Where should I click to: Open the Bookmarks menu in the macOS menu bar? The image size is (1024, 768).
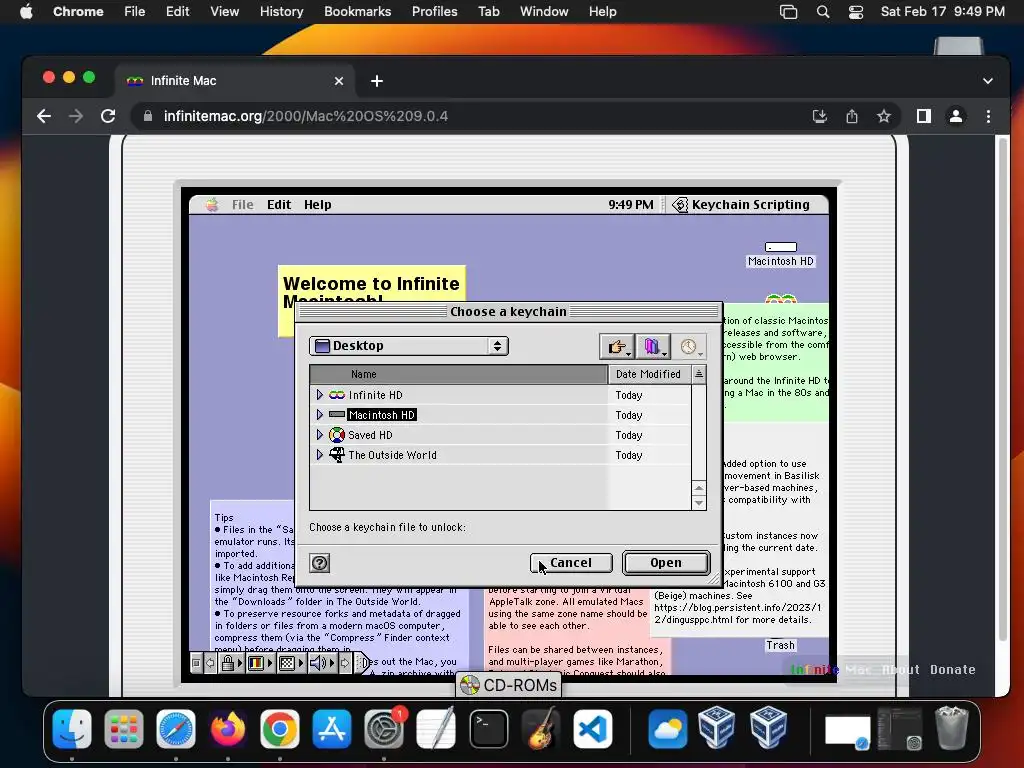357,12
